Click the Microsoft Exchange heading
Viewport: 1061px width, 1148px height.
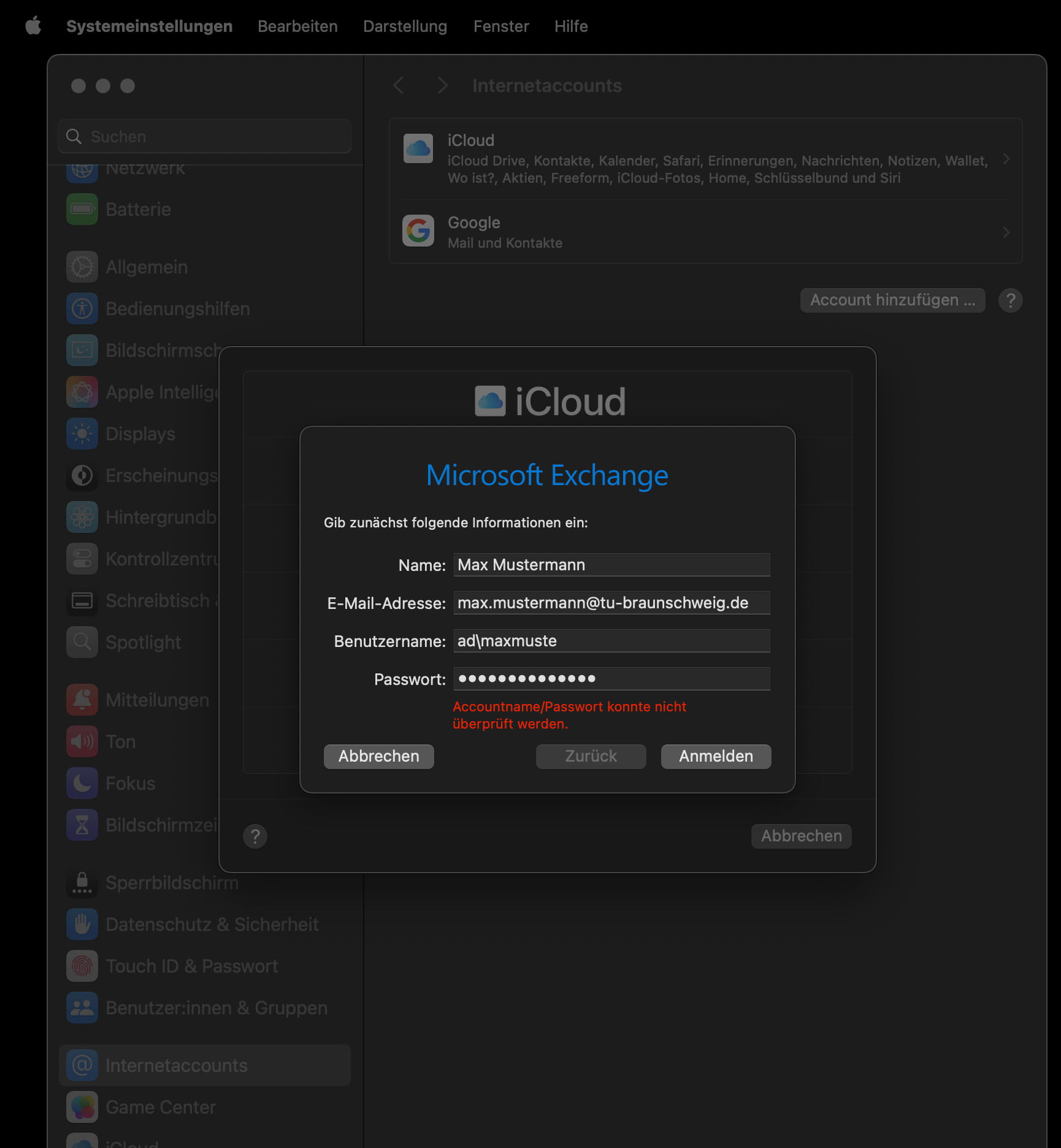tap(547, 475)
